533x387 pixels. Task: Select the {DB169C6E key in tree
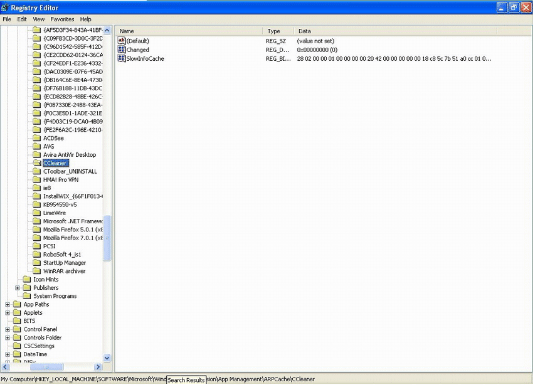(x=73, y=80)
